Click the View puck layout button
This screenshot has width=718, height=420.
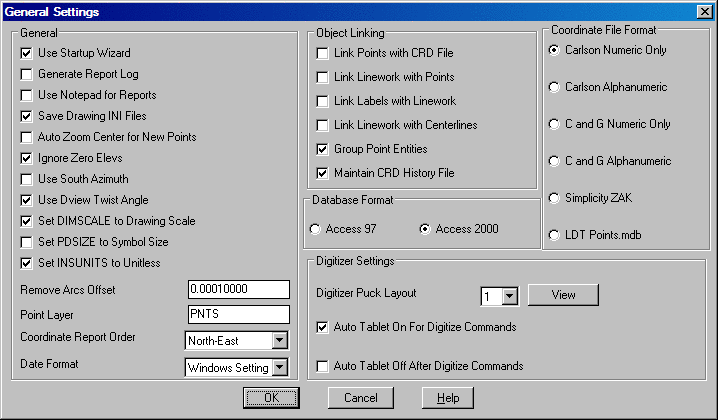click(563, 295)
